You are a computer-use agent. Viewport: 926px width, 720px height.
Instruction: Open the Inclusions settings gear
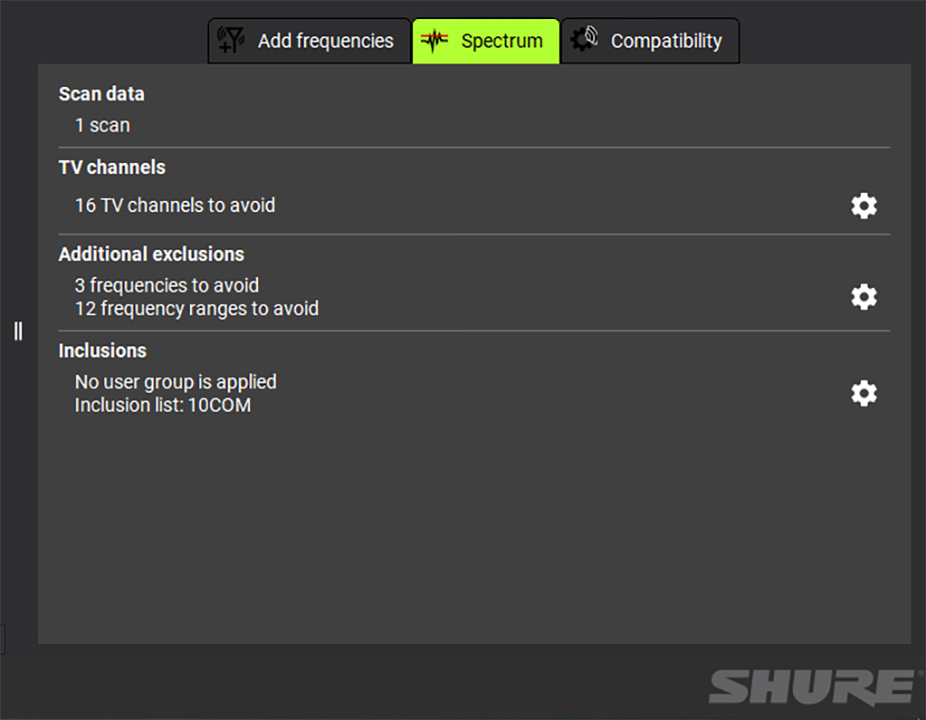pyautogui.click(x=863, y=393)
